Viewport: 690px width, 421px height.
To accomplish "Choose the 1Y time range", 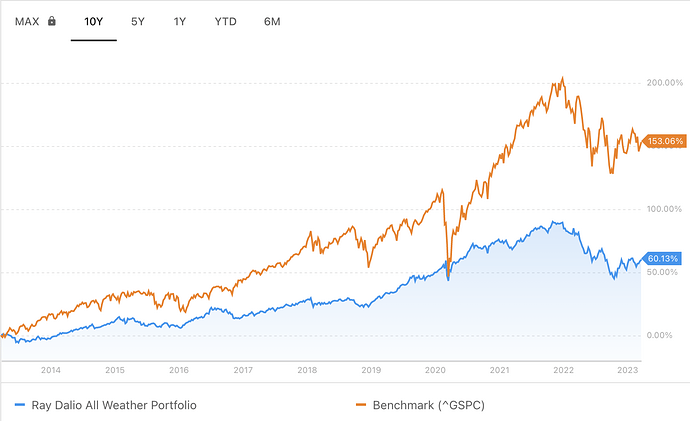I will pos(180,21).
